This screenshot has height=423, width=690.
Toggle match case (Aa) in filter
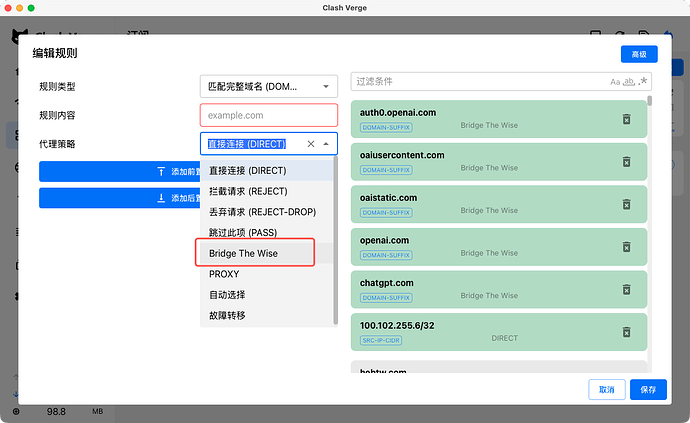(615, 82)
